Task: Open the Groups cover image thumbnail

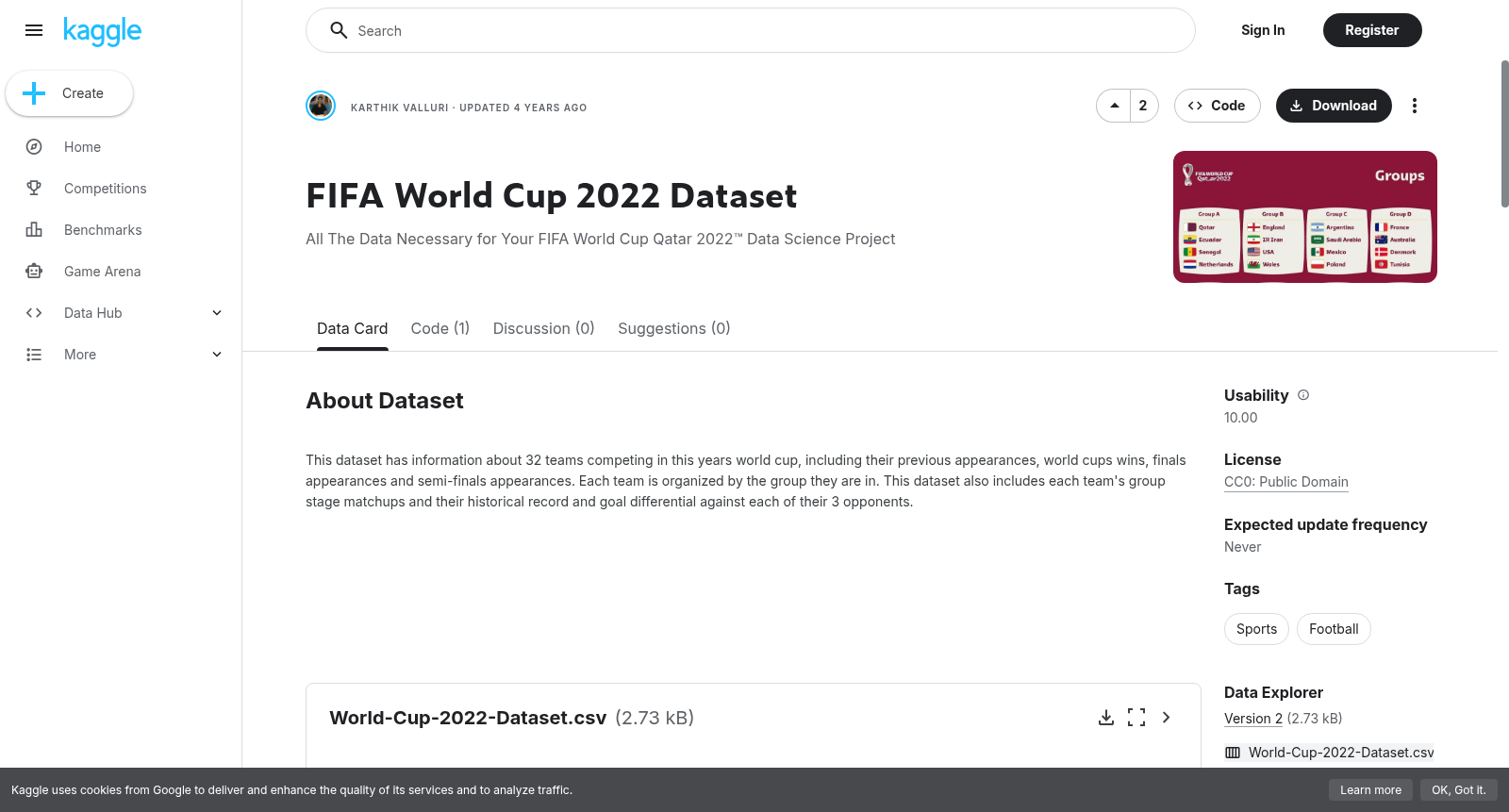Action: [x=1305, y=217]
